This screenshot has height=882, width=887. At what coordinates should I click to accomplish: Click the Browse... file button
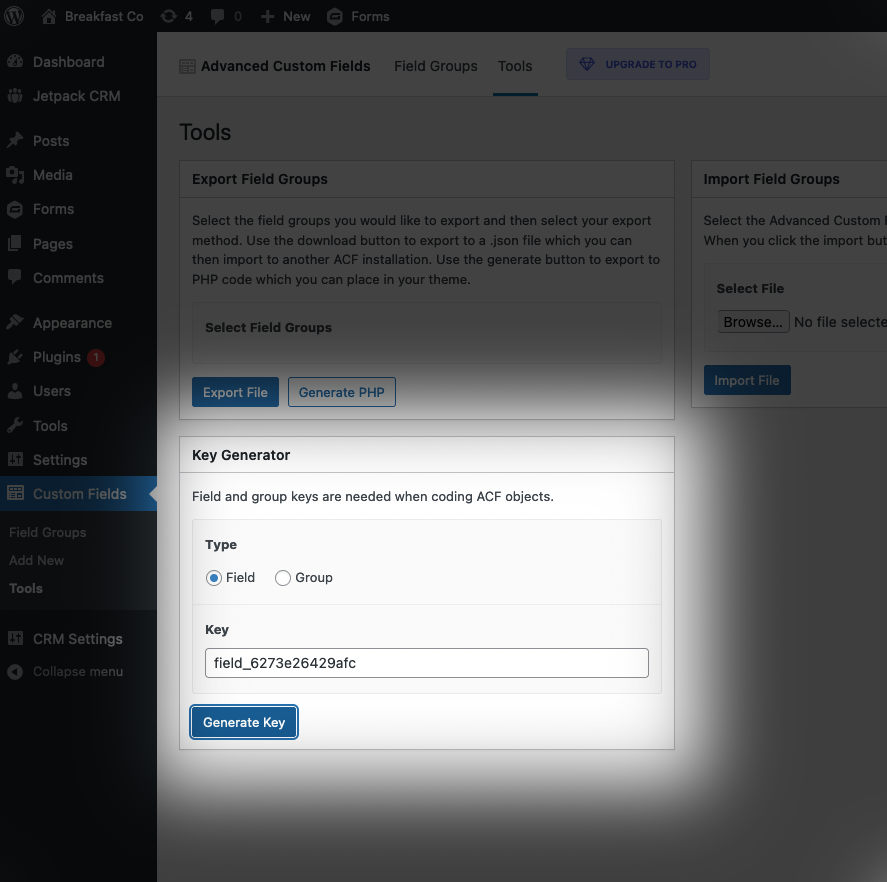point(753,321)
